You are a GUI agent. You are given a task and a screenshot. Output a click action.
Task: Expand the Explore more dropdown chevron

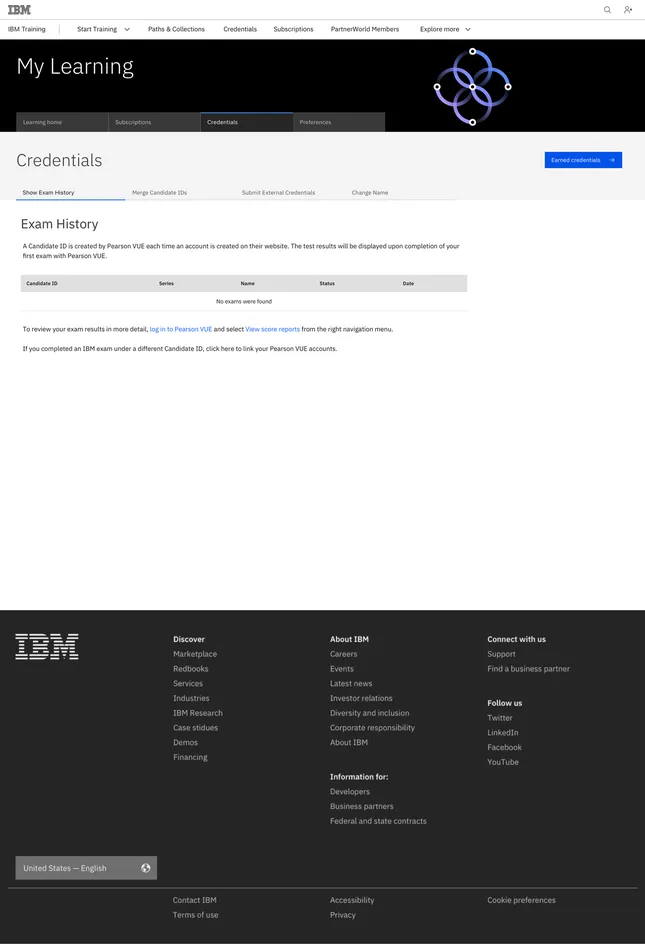[468, 30]
